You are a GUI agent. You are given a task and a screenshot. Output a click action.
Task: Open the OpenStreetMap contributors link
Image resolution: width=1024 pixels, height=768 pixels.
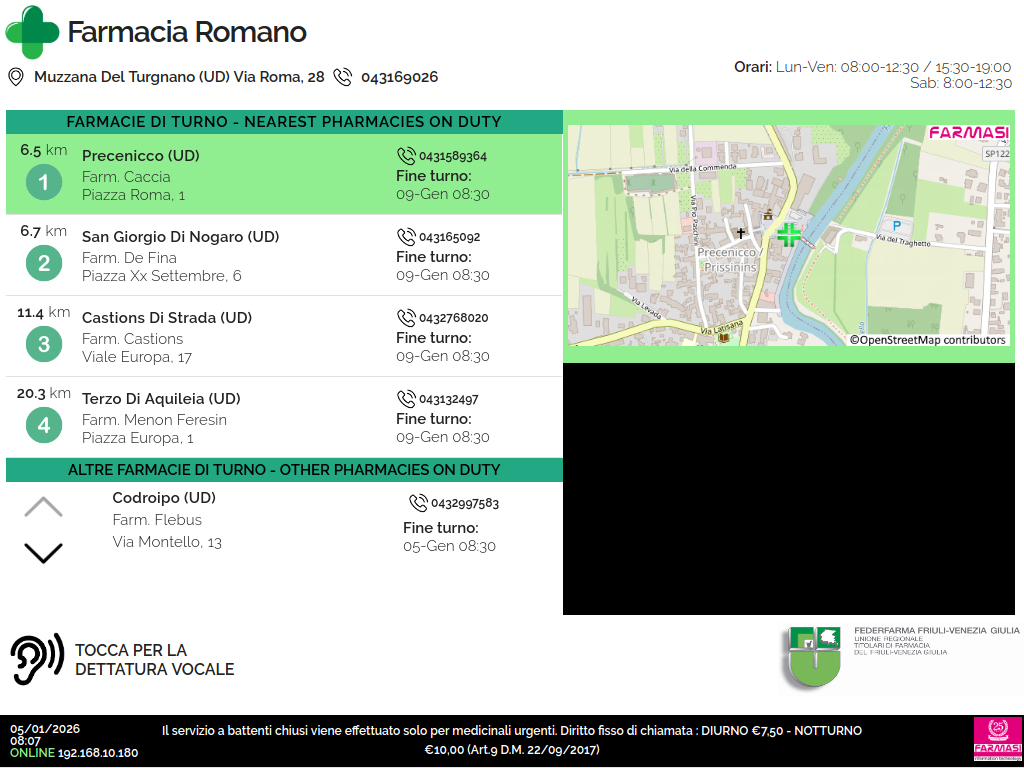tap(927, 340)
